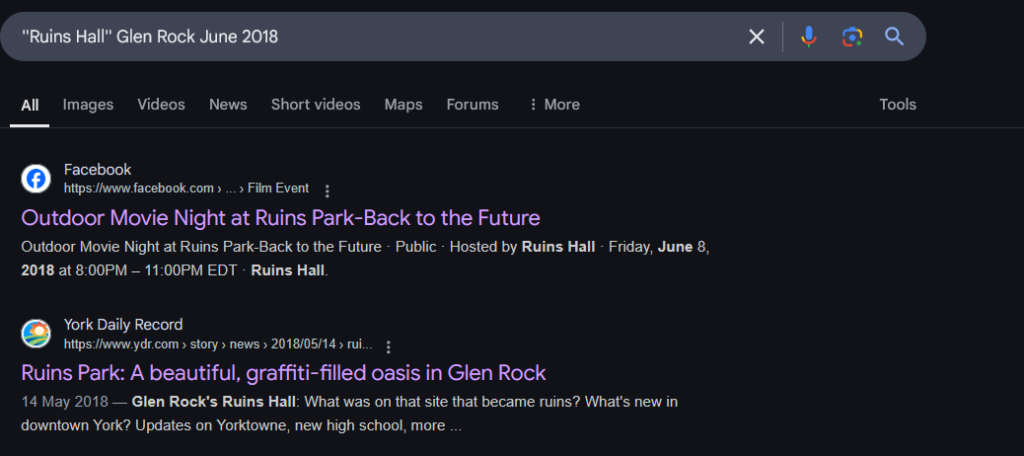Open the Tools filter button
The image size is (1024, 456).
pos(897,105)
